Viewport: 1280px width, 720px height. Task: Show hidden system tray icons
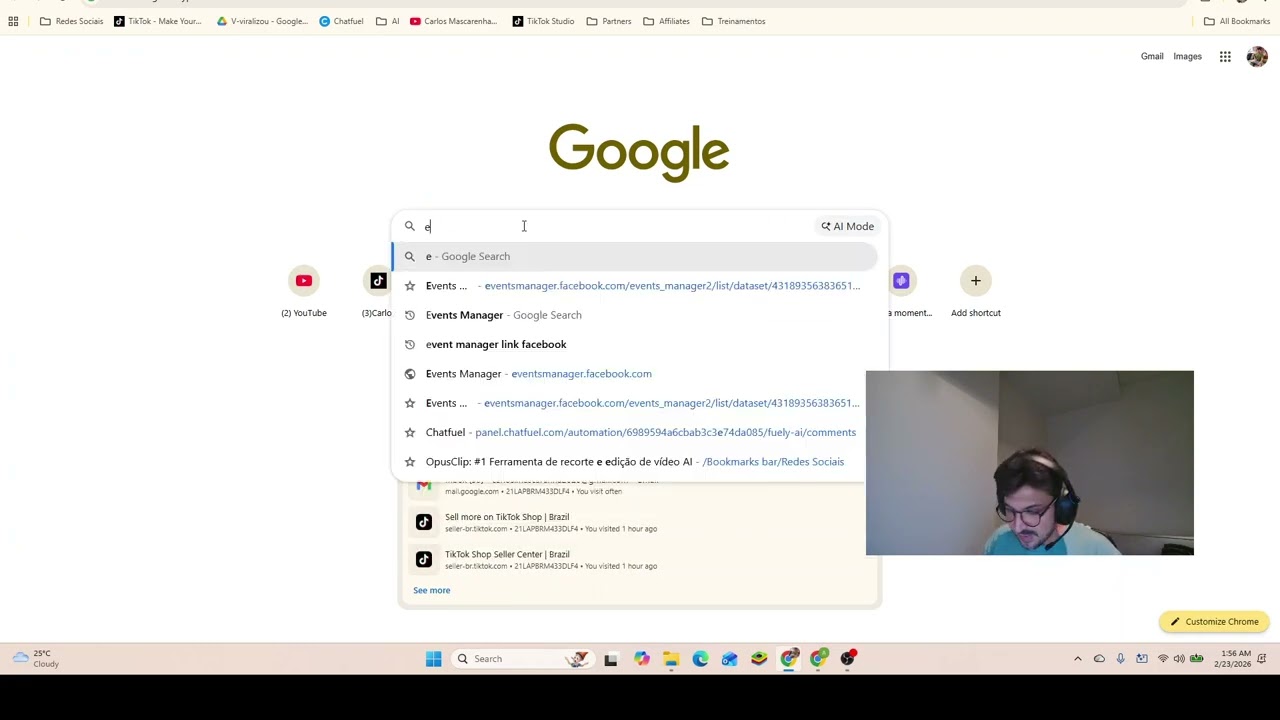(x=1077, y=659)
